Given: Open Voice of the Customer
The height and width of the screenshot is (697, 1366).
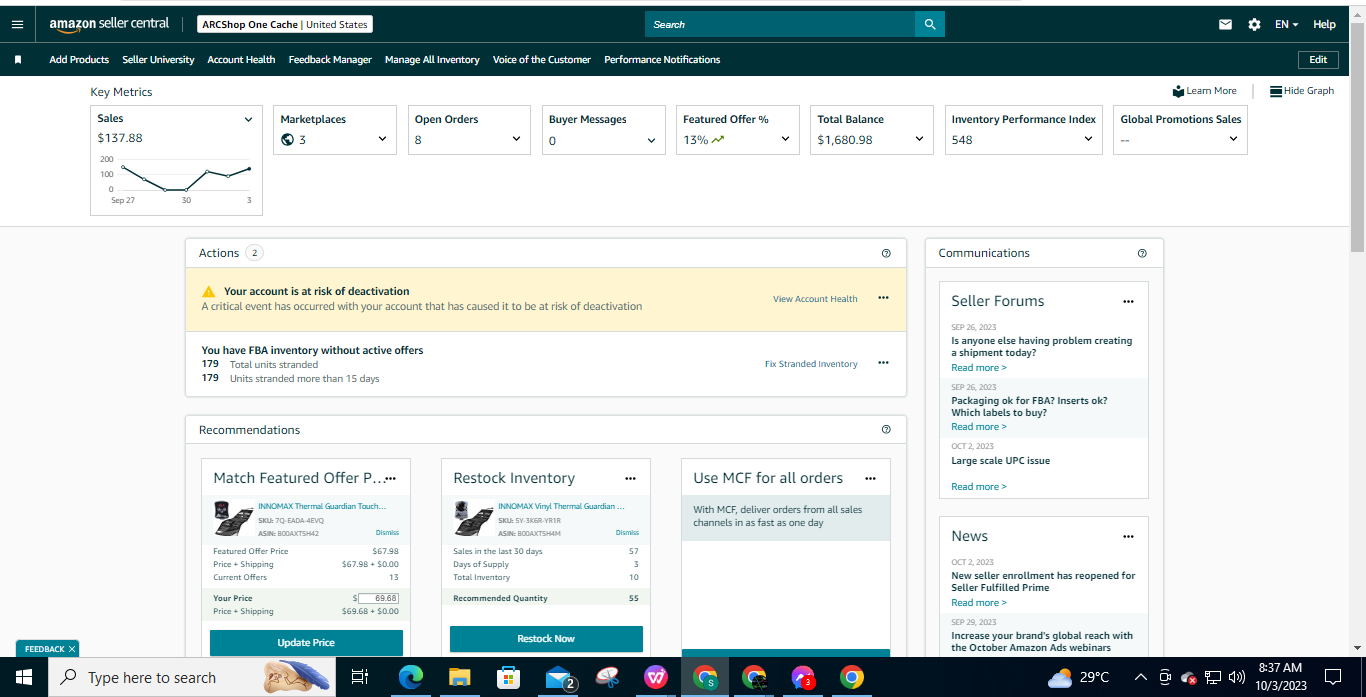Looking at the screenshot, I should point(541,60).
